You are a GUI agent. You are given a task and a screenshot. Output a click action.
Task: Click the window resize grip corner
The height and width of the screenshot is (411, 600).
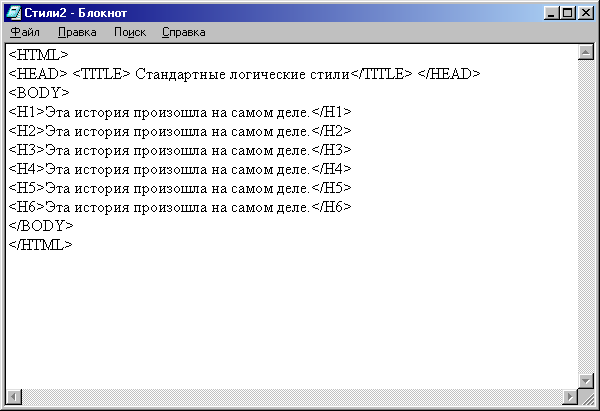point(586,396)
